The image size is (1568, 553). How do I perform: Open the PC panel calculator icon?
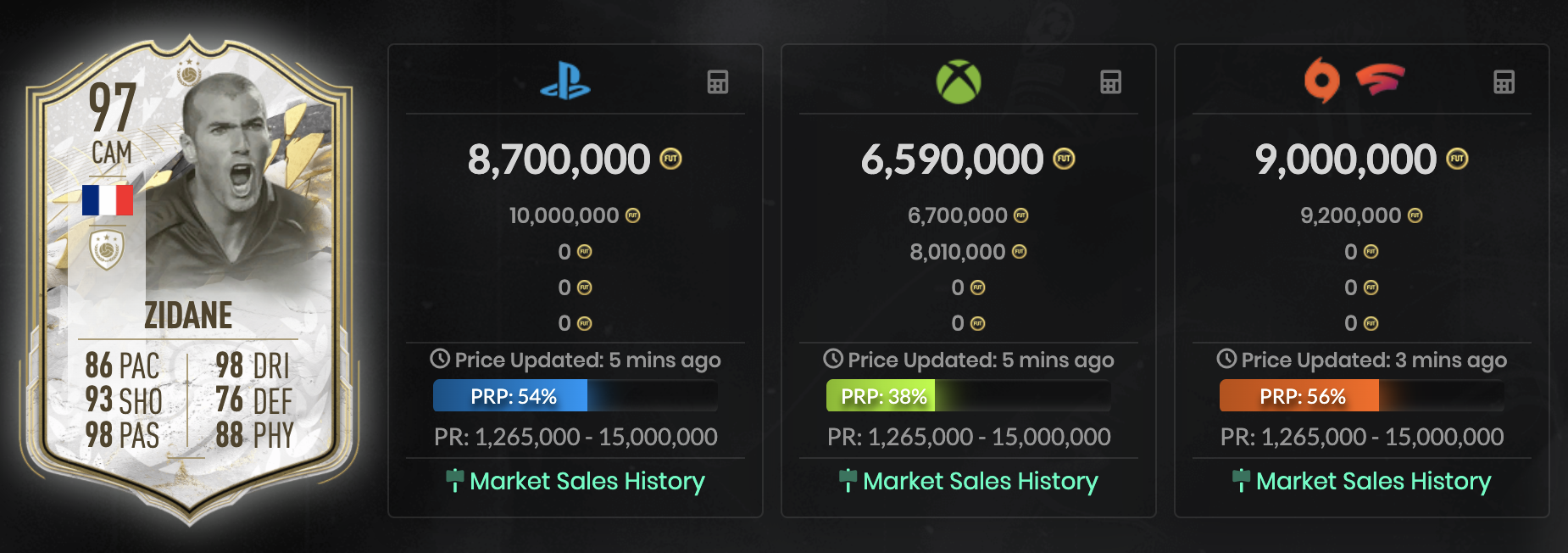(1504, 82)
